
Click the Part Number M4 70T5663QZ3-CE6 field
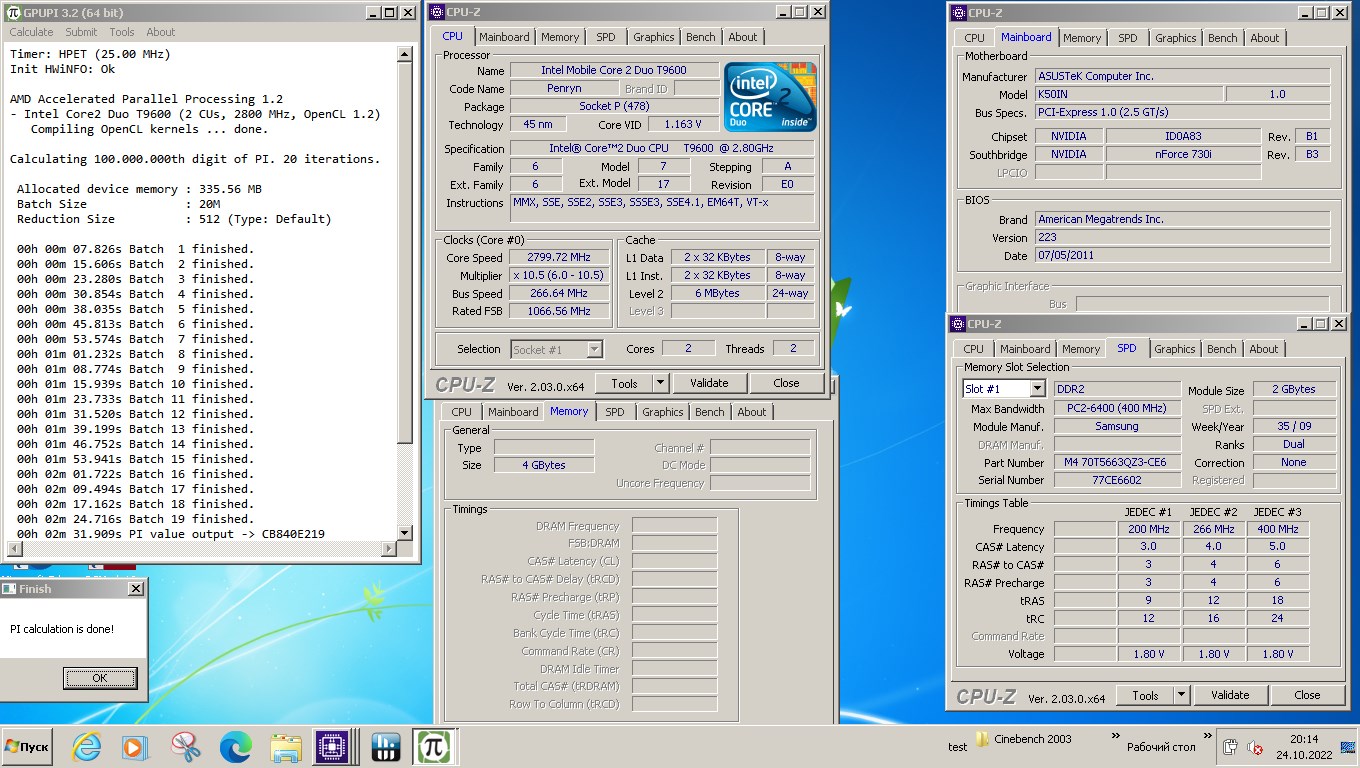[x=1115, y=463]
